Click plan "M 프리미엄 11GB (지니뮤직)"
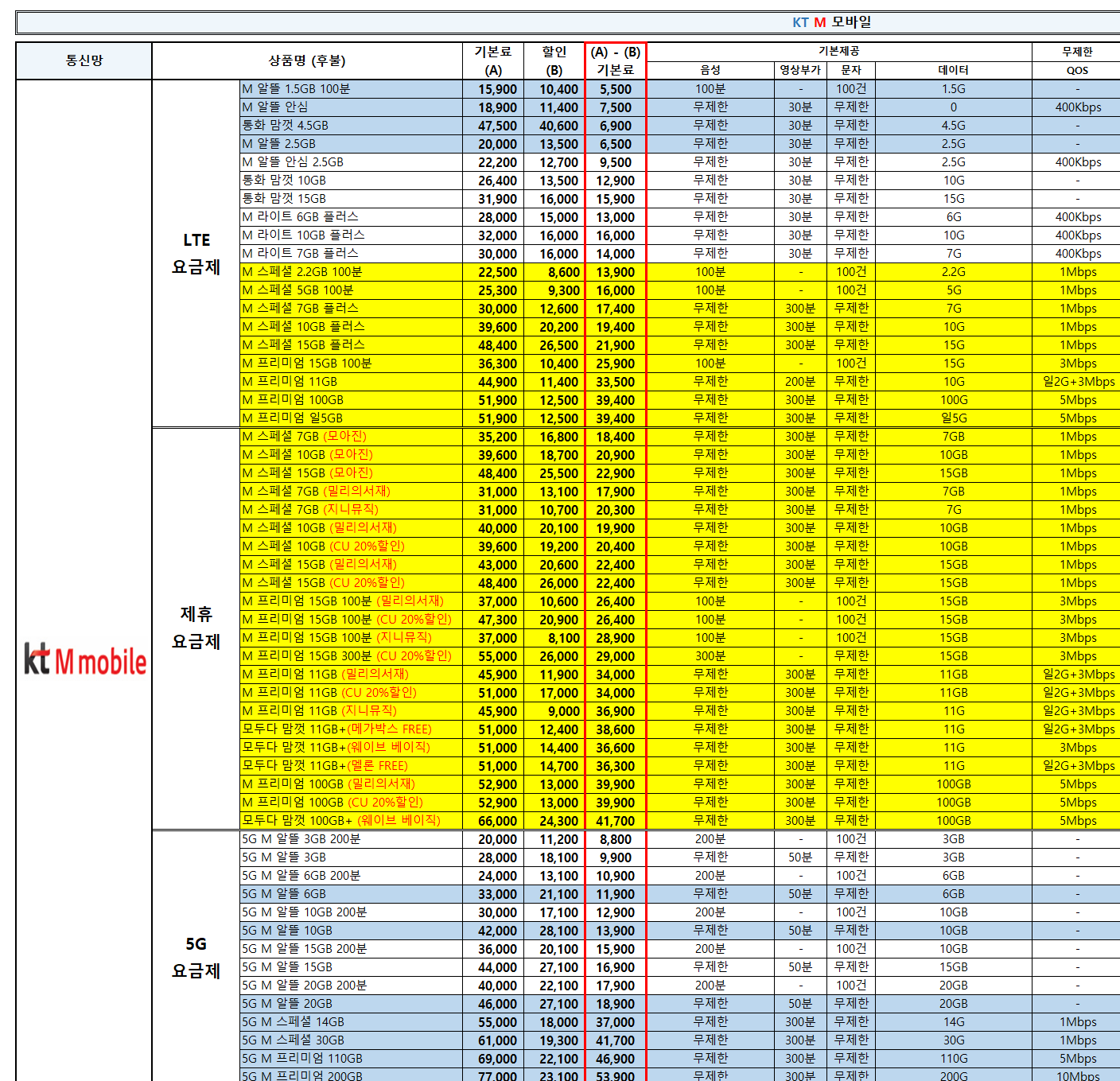Image resolution: width=1120 pixels, height=1081 pixels. coord(319,711)
